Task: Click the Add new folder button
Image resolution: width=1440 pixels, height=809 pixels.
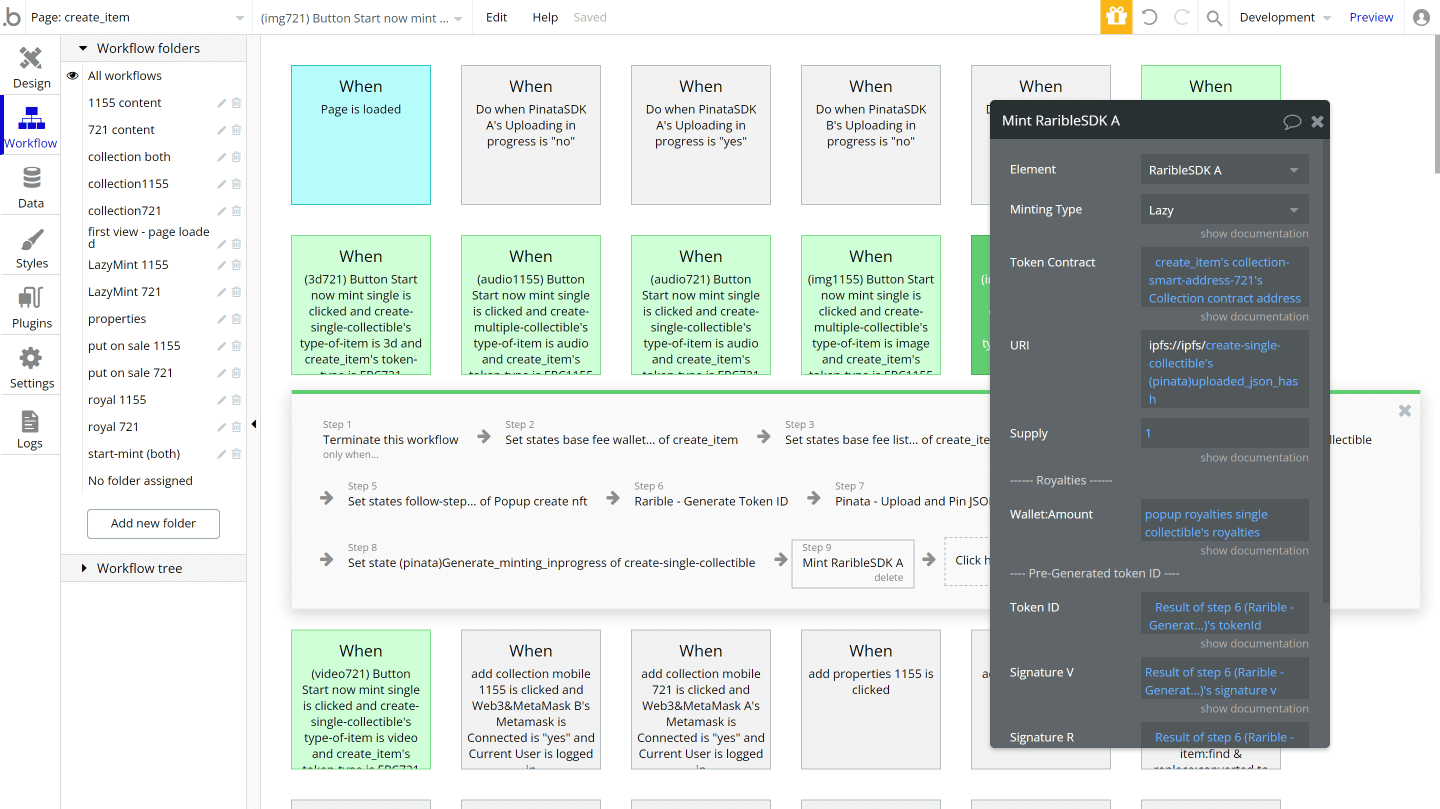Action: tap(153, 523)
